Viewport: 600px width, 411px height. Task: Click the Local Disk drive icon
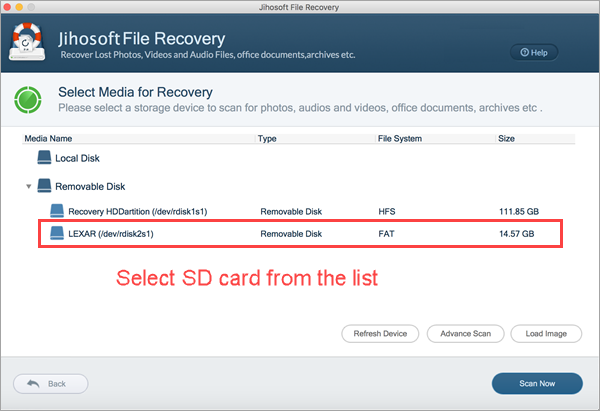(x=44, y=157)
